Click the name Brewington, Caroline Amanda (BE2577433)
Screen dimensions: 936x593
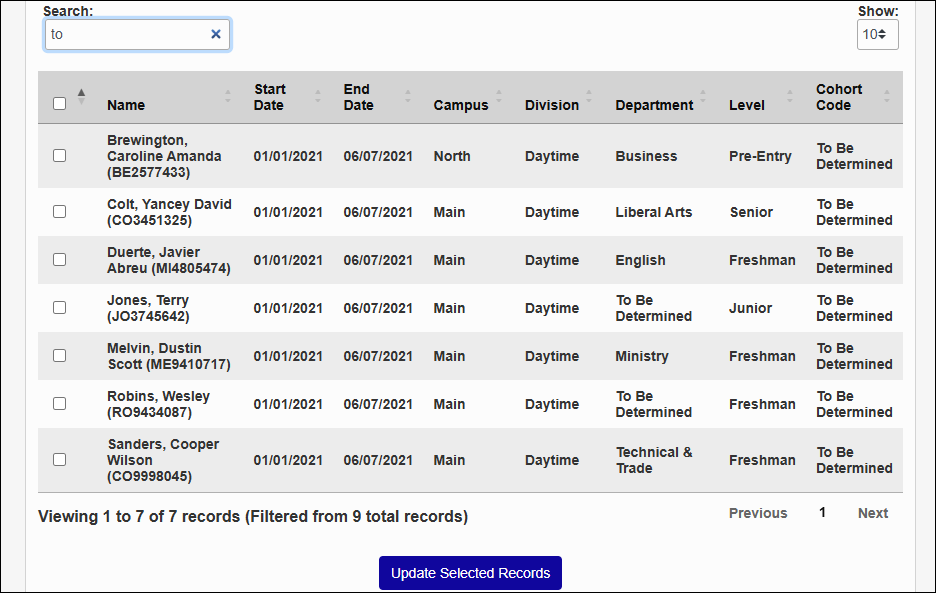point(164,156)
